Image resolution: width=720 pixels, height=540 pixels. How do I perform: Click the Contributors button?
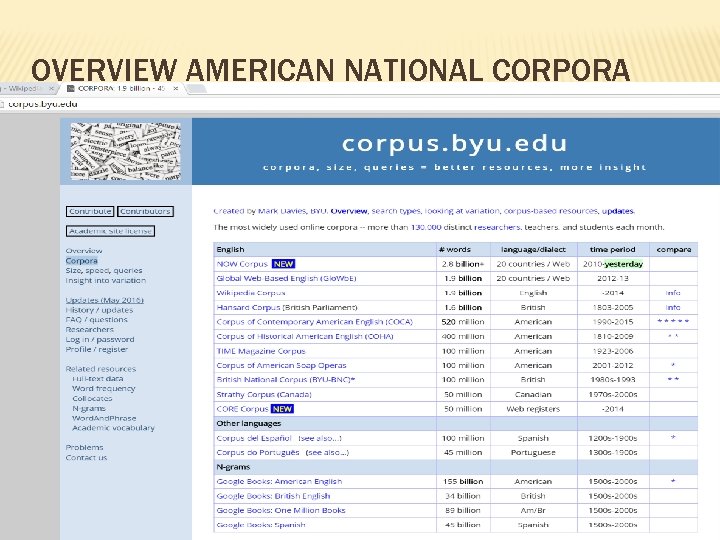click(146, 211)
